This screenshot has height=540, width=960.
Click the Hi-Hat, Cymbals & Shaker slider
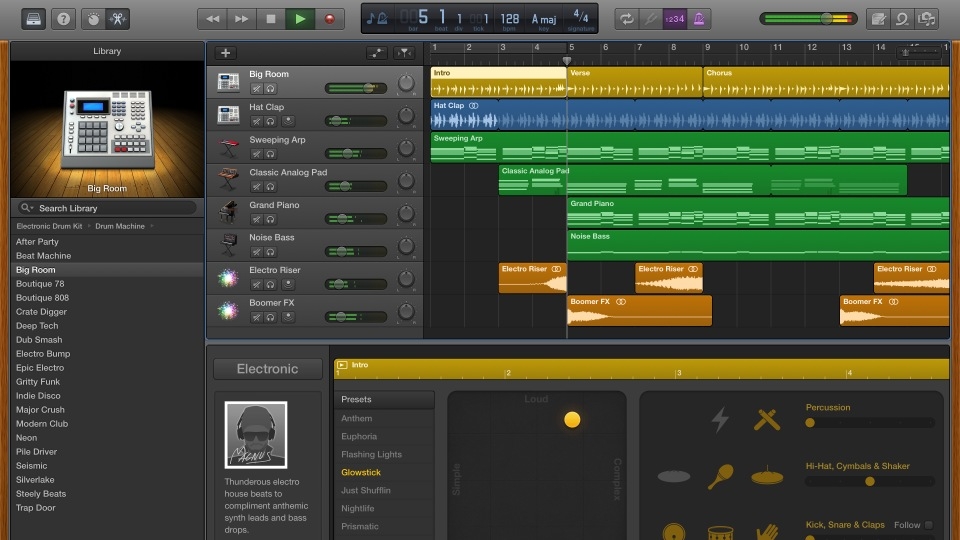click(x=870, y=481)
